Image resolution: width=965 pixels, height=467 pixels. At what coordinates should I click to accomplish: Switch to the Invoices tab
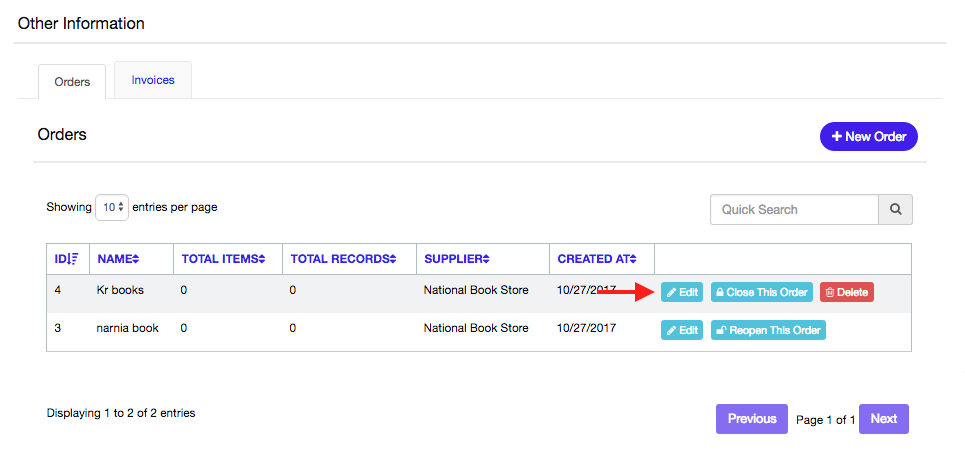pos(153,80)
